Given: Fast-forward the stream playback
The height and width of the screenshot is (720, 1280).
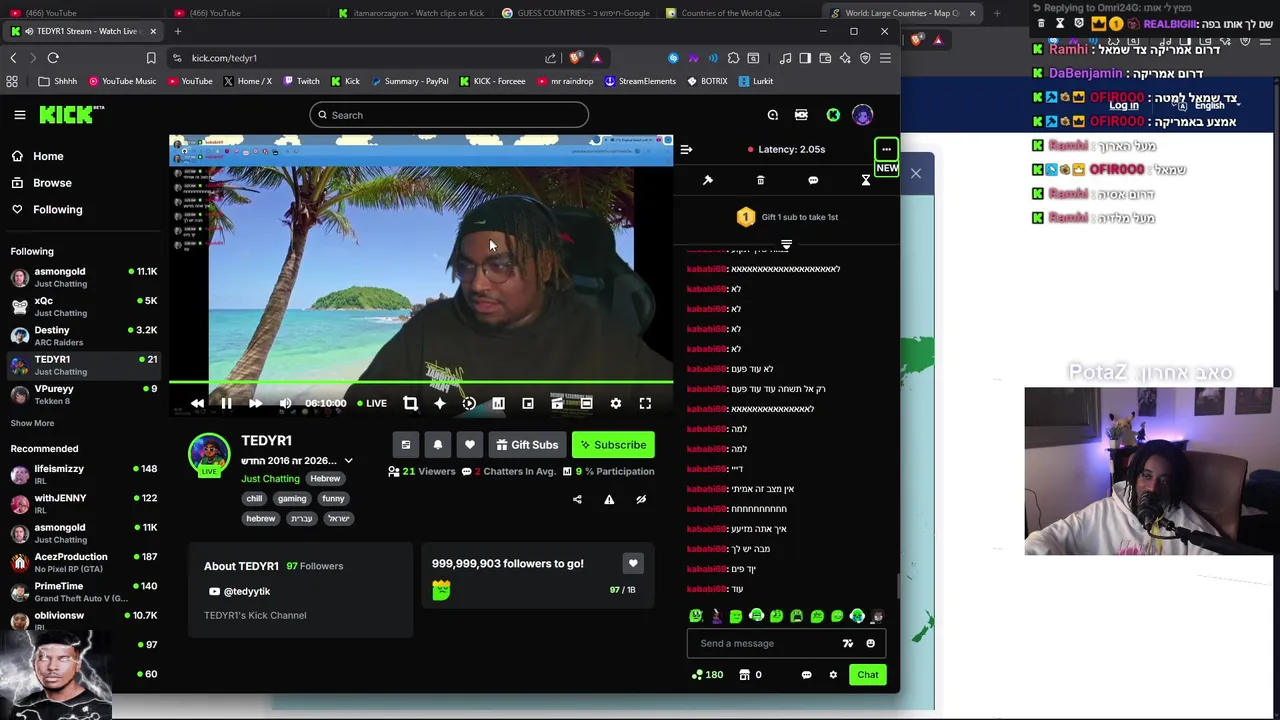Looking at the screenshot, I should pos(255,403).
